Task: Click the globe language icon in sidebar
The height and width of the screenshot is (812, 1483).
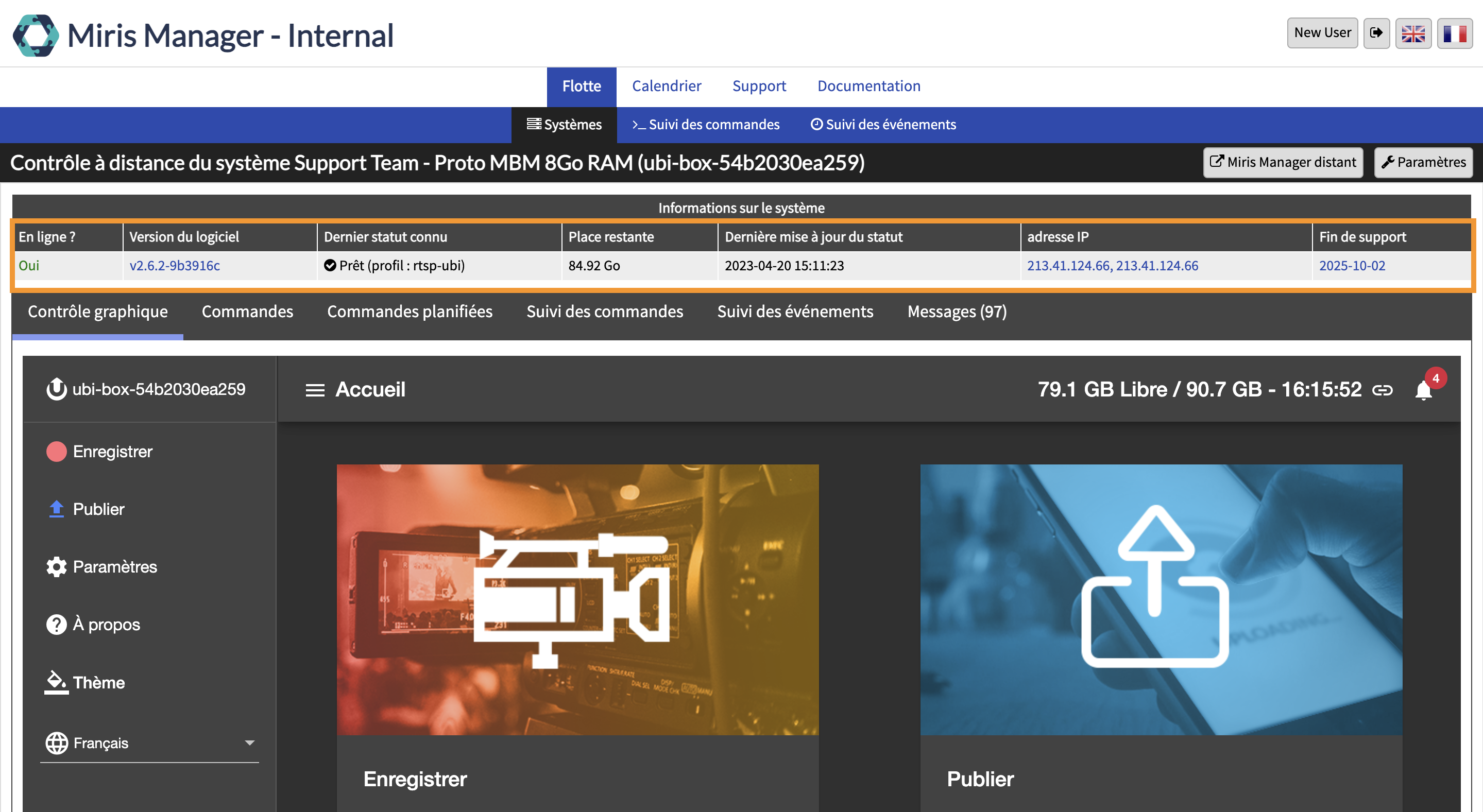Action: click(x=57, y=743)
